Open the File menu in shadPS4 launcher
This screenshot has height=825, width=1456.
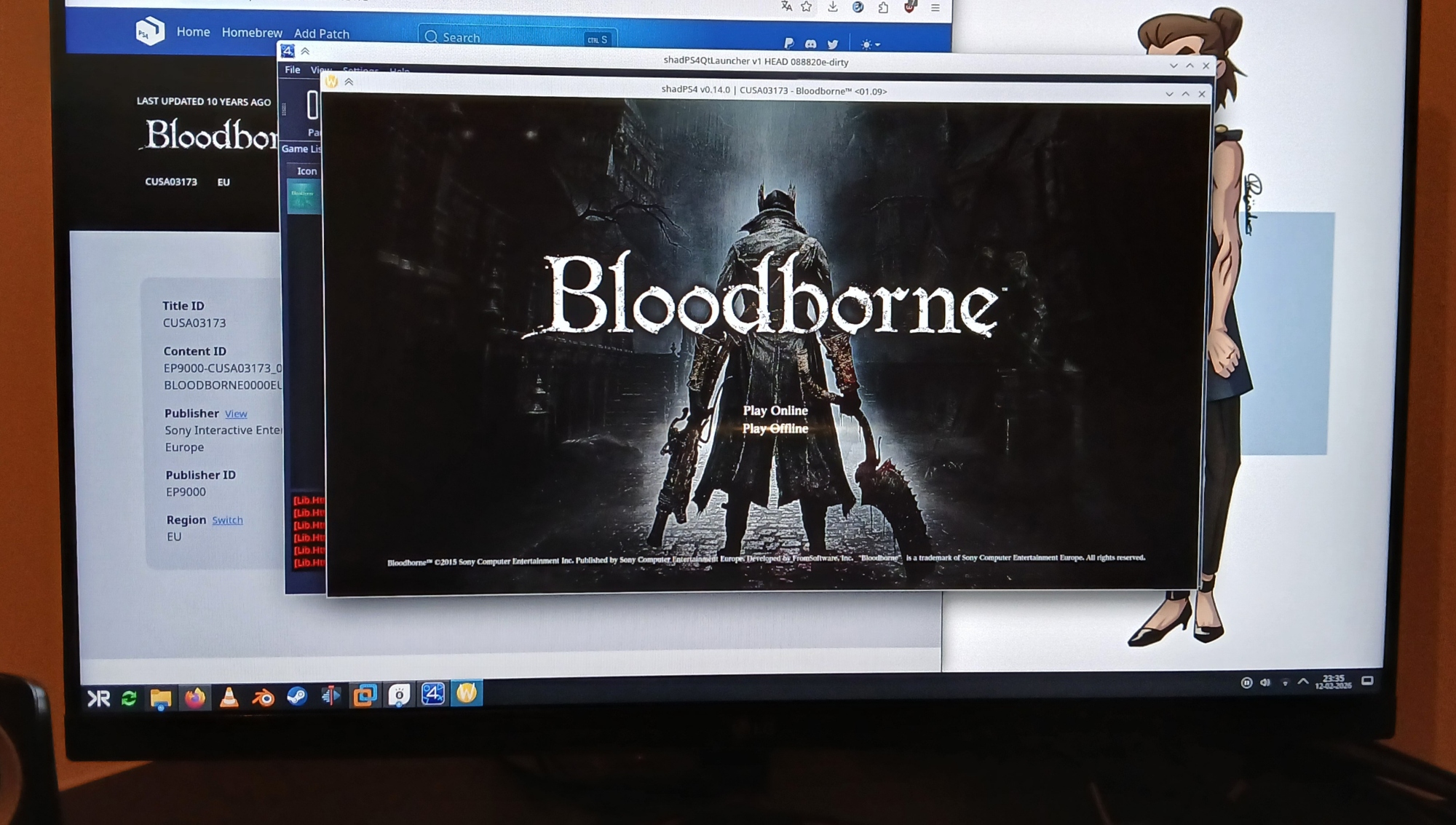(293, 70)
